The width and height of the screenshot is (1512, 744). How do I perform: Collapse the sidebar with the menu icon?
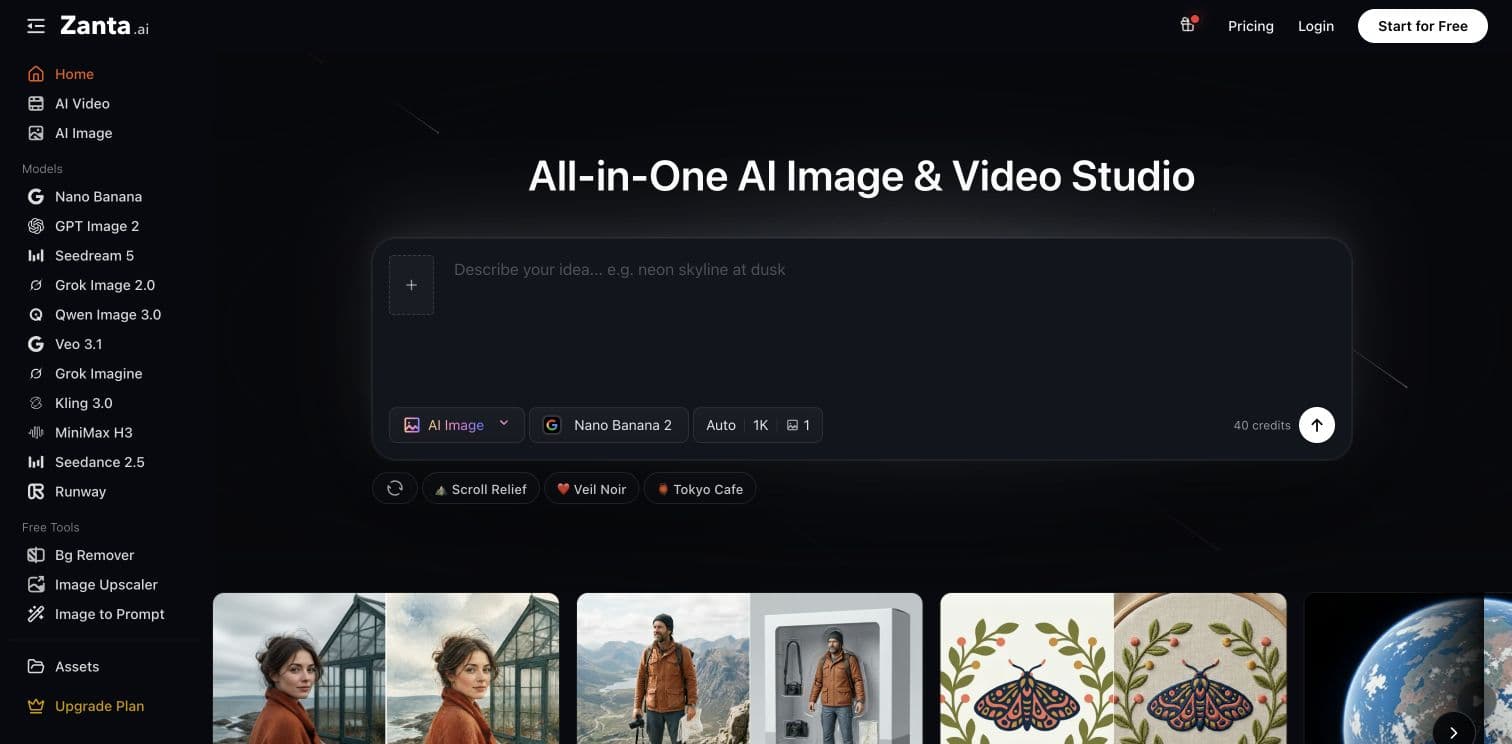pos(36,26)
